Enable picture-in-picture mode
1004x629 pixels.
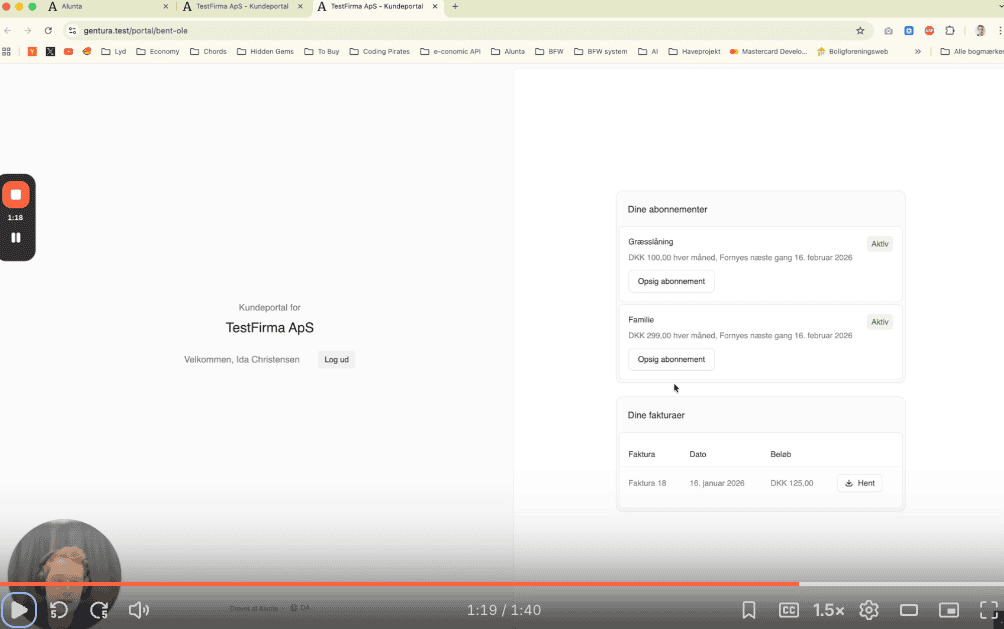click(x=949, y=610)
